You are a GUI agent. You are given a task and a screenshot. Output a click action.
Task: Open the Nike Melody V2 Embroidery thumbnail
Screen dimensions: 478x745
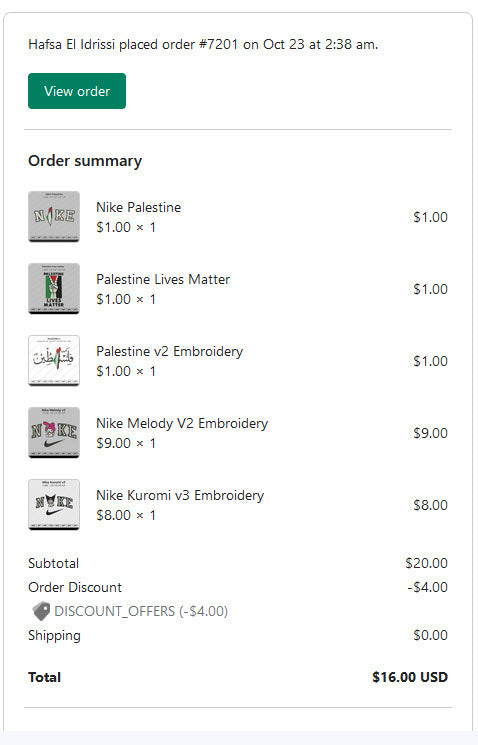54,433
